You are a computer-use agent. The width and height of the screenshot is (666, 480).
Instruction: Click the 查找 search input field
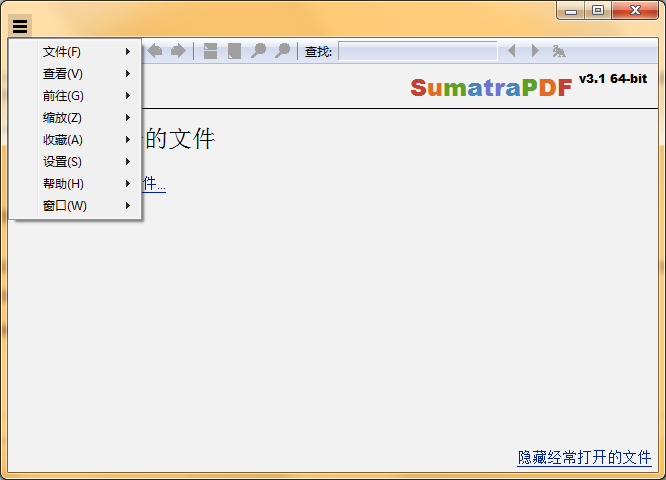tap(418, 51)
